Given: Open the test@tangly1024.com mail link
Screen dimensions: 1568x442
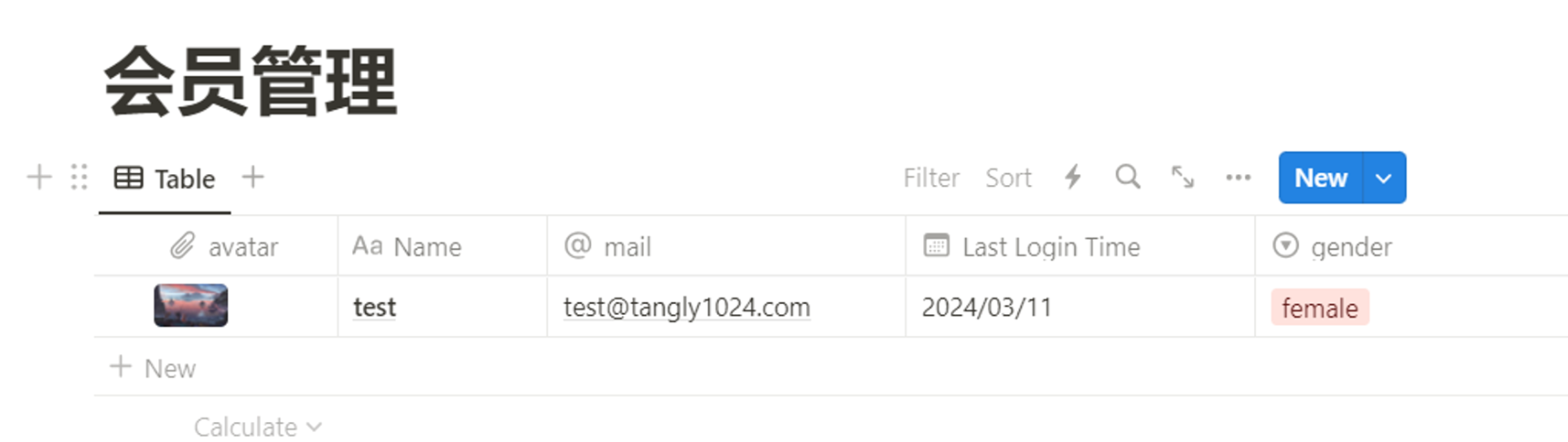Looking at the screenshot, I should pos(686,308).
